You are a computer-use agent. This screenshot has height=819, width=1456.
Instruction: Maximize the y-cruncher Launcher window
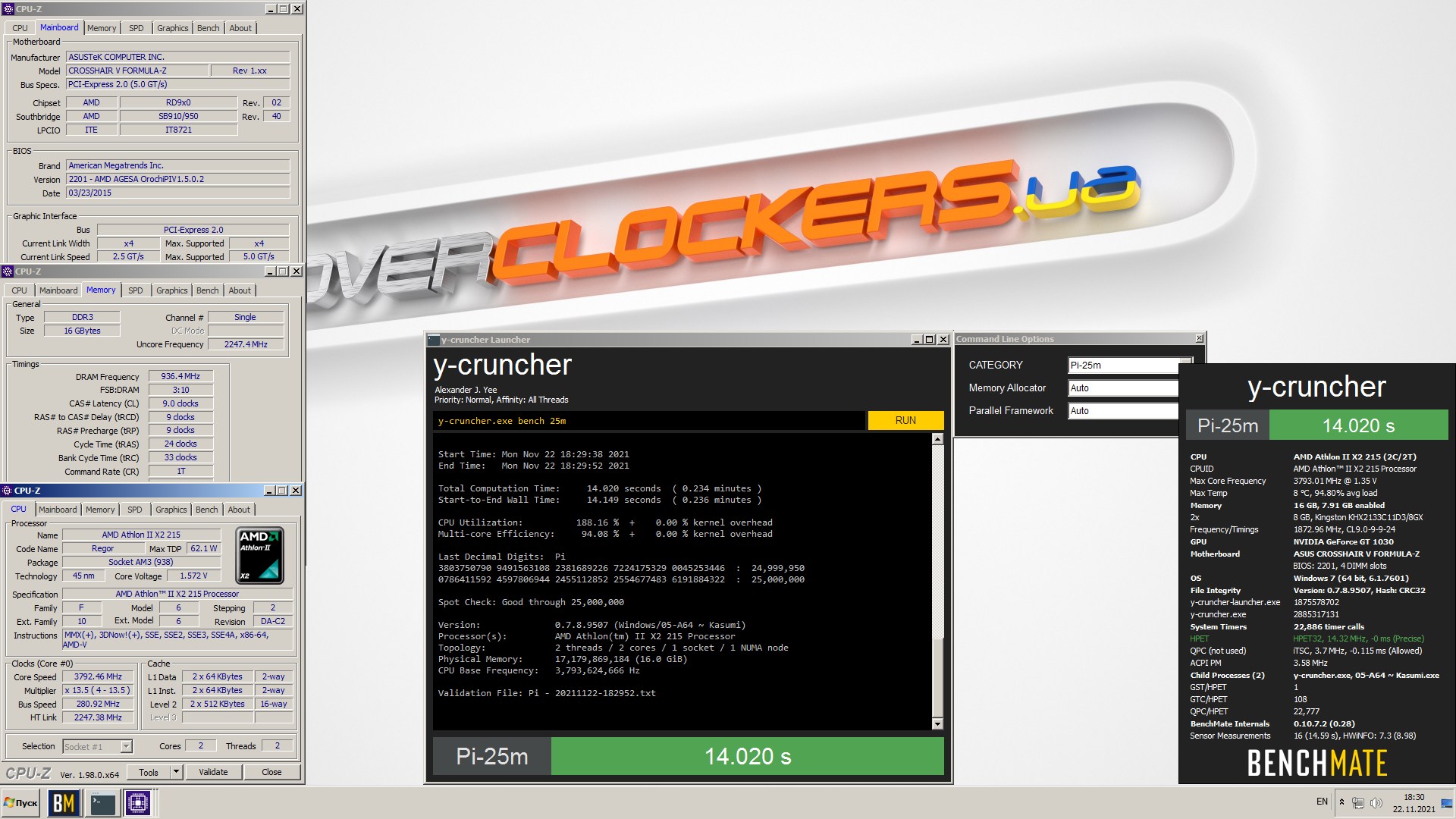click(x=930, y=340)
